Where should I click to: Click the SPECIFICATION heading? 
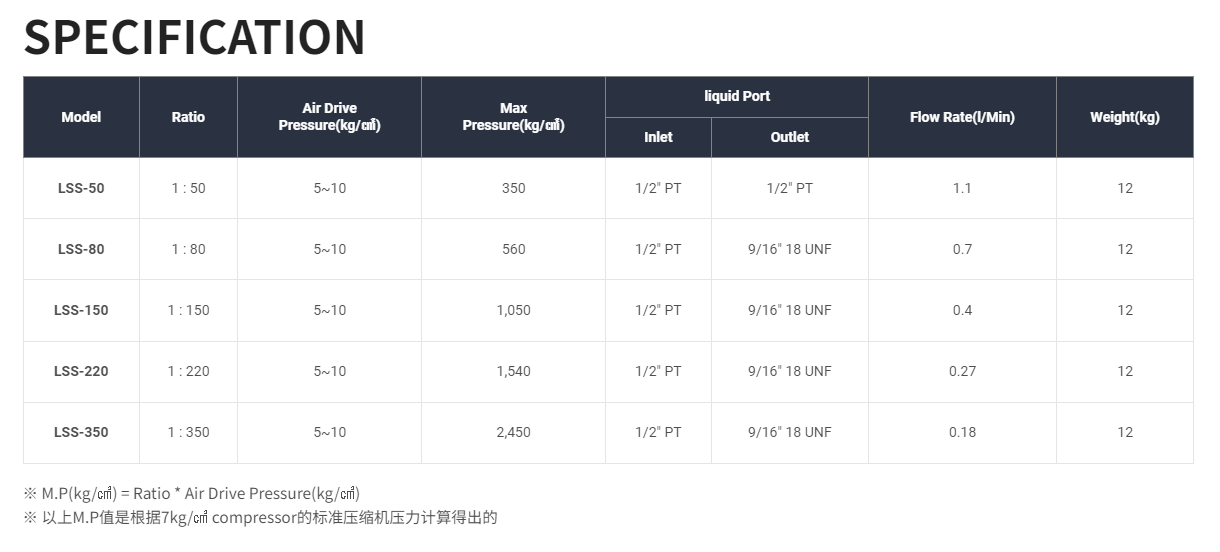194,37
